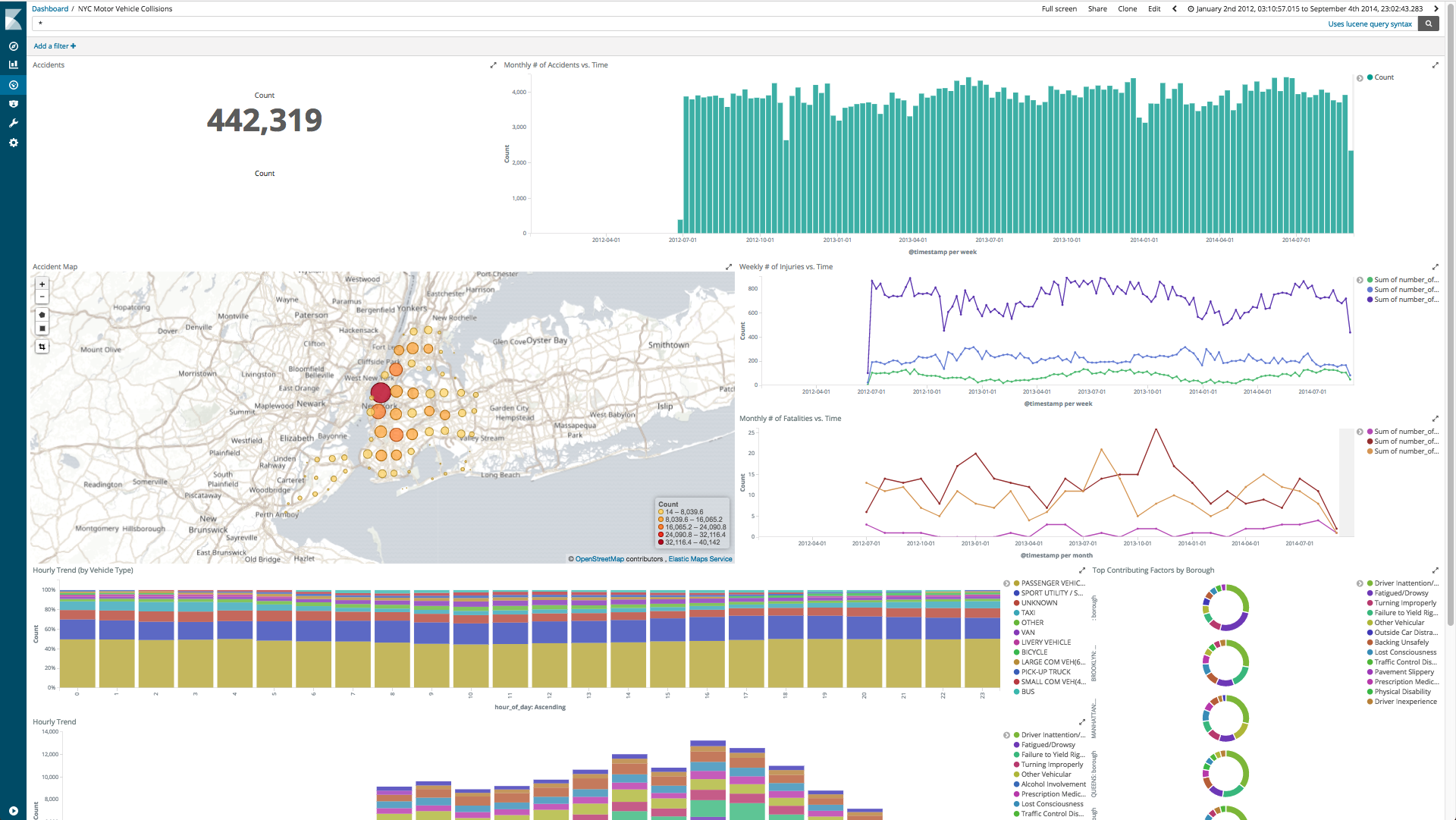The height and width of the screenshot is (820, 1456).
Task: Open the Visualize bar chart icon
Action: (x=13, y=65)
